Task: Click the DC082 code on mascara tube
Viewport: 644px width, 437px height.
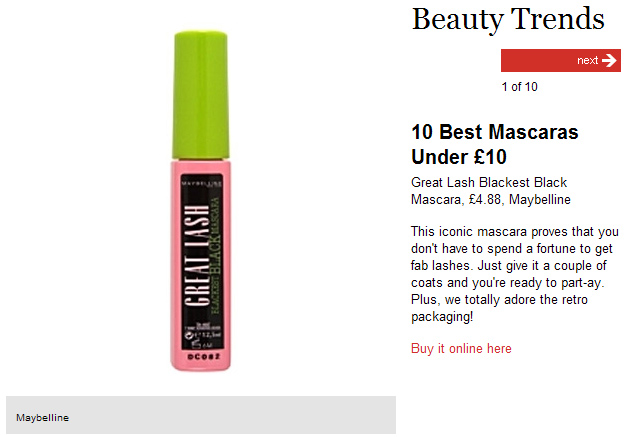Action: point(204,356)
